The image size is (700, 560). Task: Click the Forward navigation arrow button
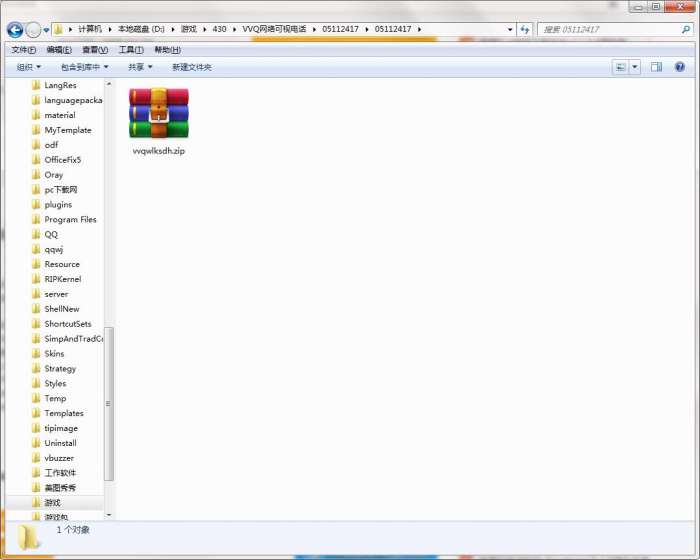coord(33,30)
